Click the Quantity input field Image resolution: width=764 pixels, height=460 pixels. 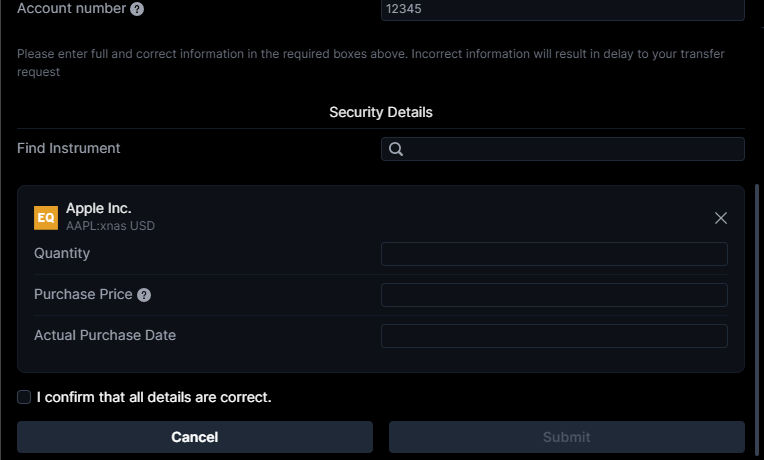[x=554, y=254]
